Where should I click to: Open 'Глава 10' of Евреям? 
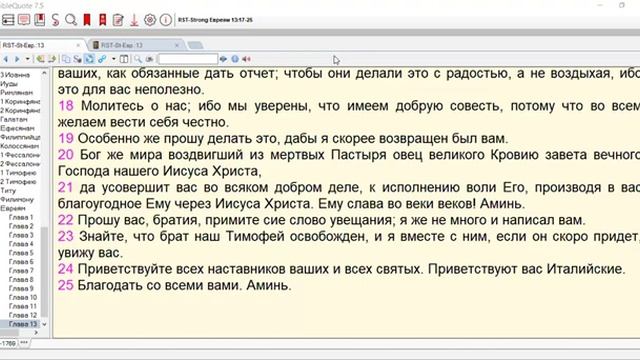point(23,297)
